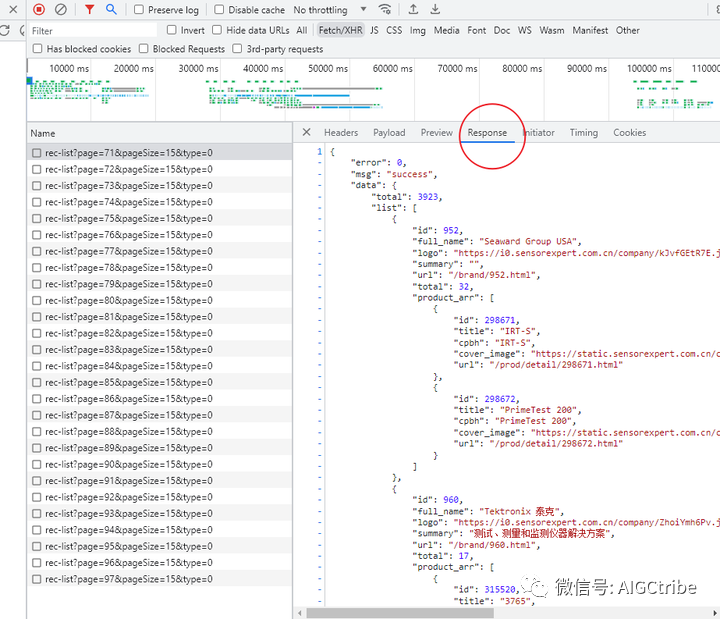The image size is (720, 619).
Task: Toggle the red filter funnel icon
Action: click(x=89, y=9)
